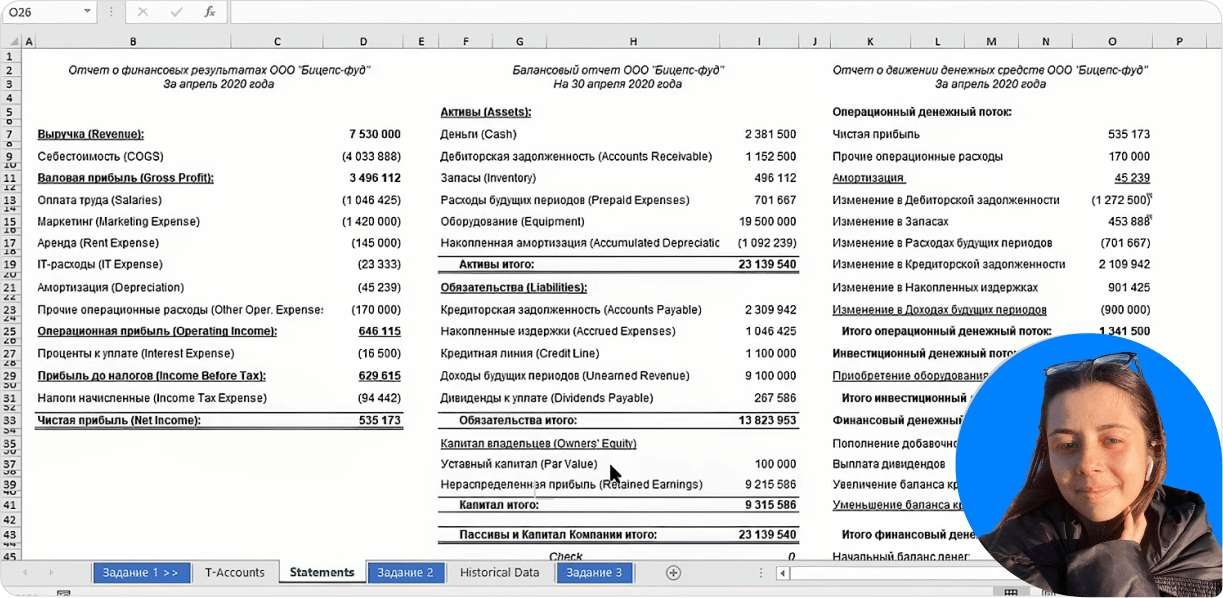
Task: Select the Обязательства итого value 13 823 953
Action: pyautogui.click(x=767, y=420)
